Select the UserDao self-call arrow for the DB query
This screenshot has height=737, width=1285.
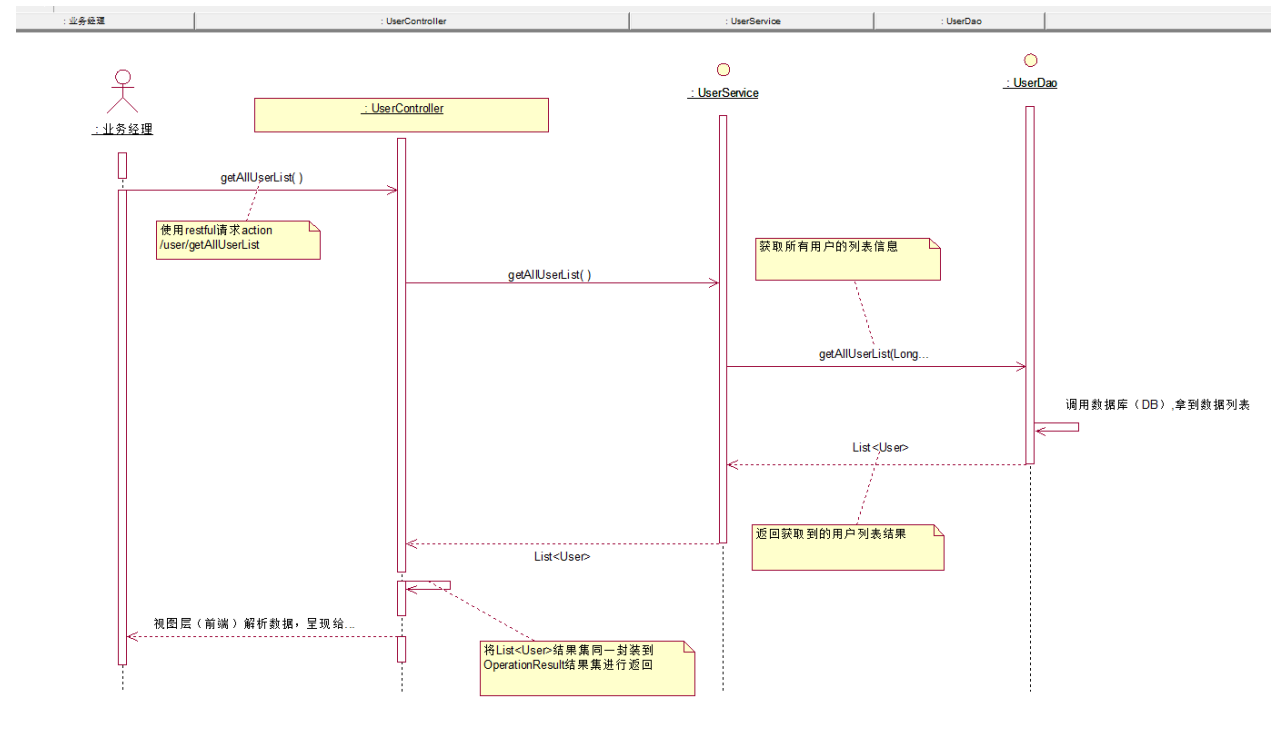point(1056,427)
